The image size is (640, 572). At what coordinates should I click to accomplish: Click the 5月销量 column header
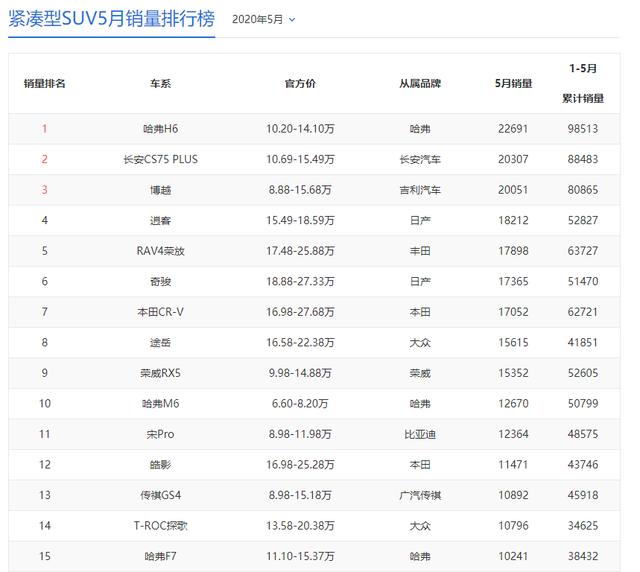513,84
